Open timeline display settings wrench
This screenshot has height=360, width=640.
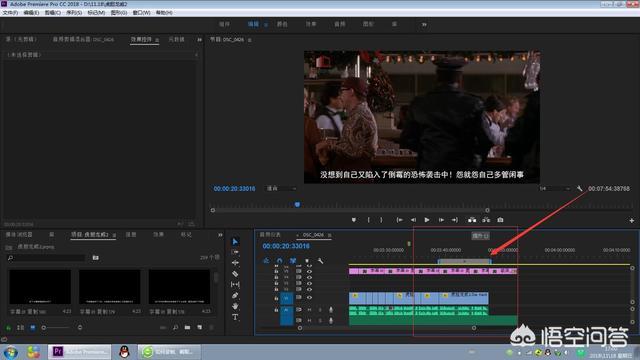click(320, 261)
